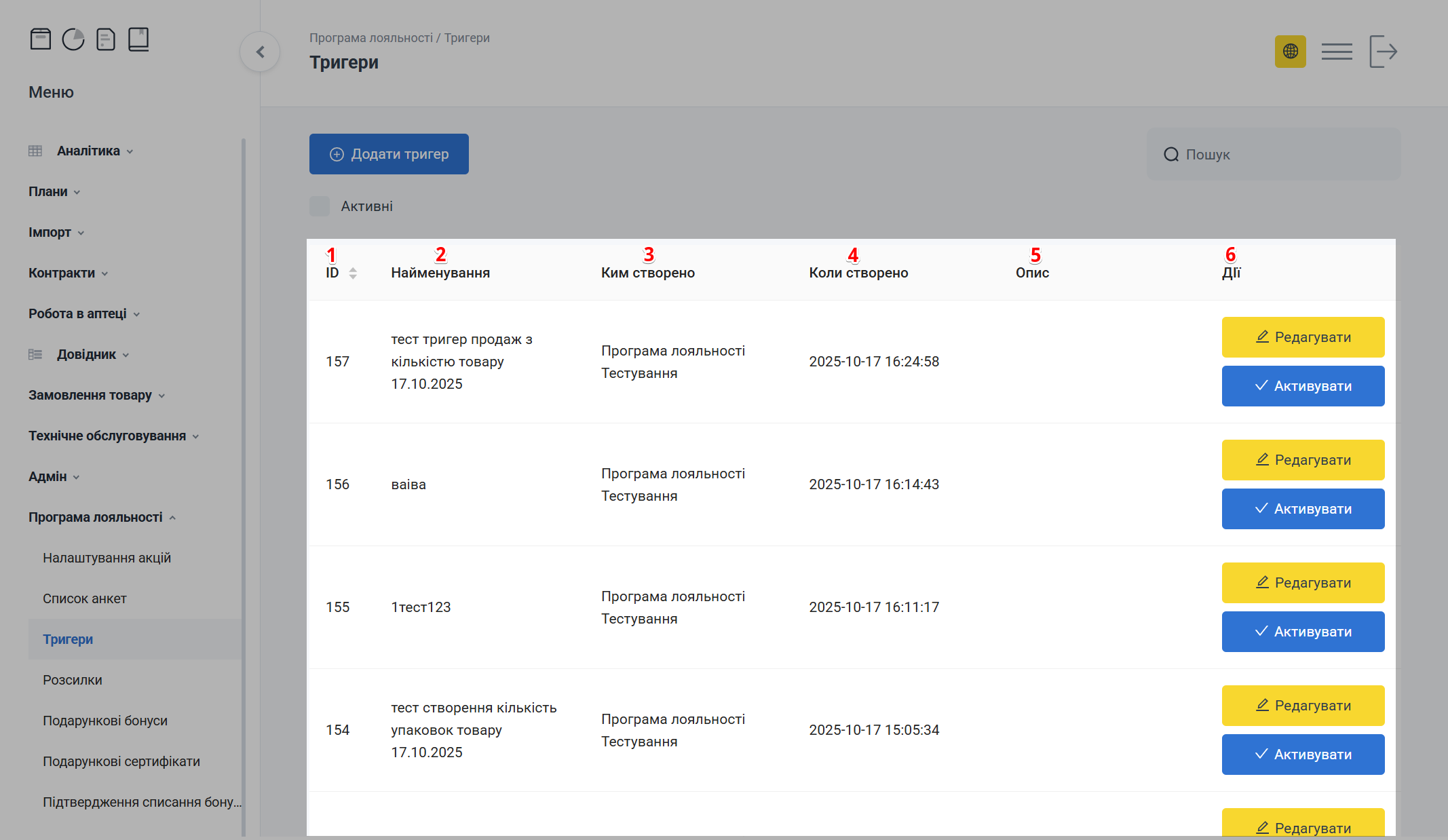Click the Додати тригер button
Screen dimensions: 1448x840
coord(389,154)
